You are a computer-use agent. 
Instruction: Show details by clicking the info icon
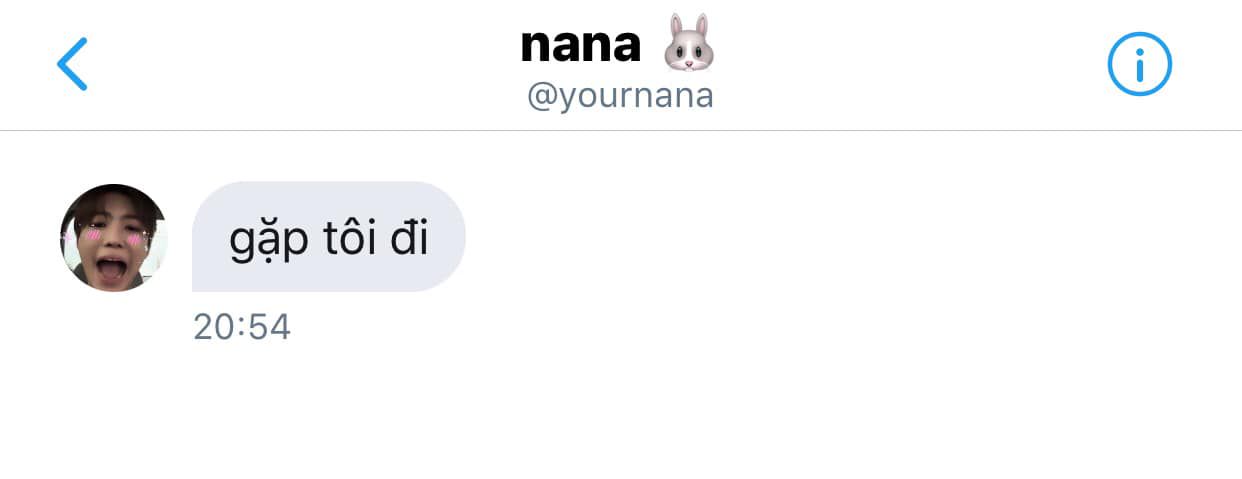(x=1139, y=64)
